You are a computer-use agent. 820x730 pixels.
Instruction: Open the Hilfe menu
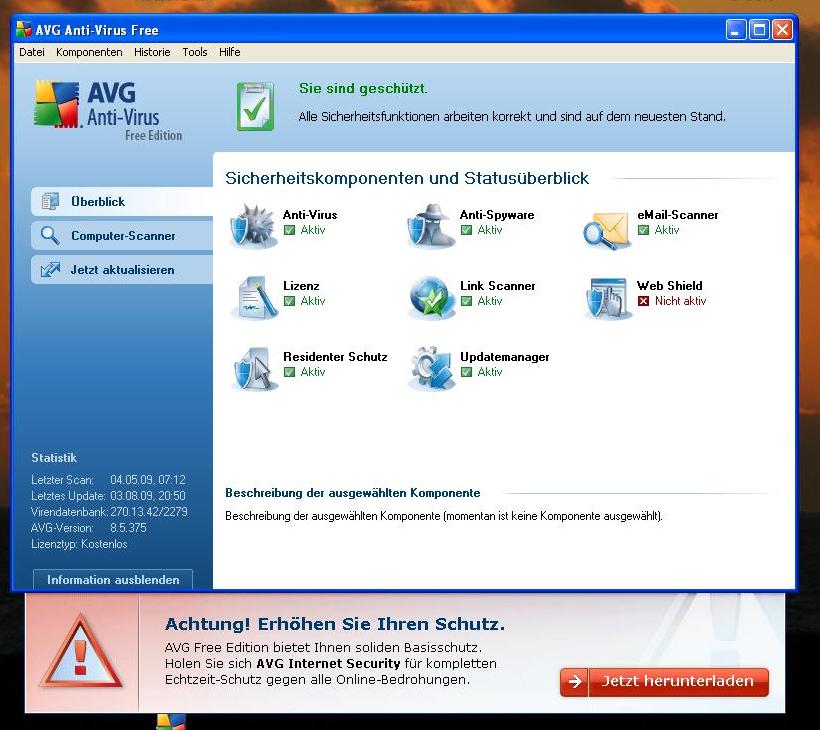230,52
